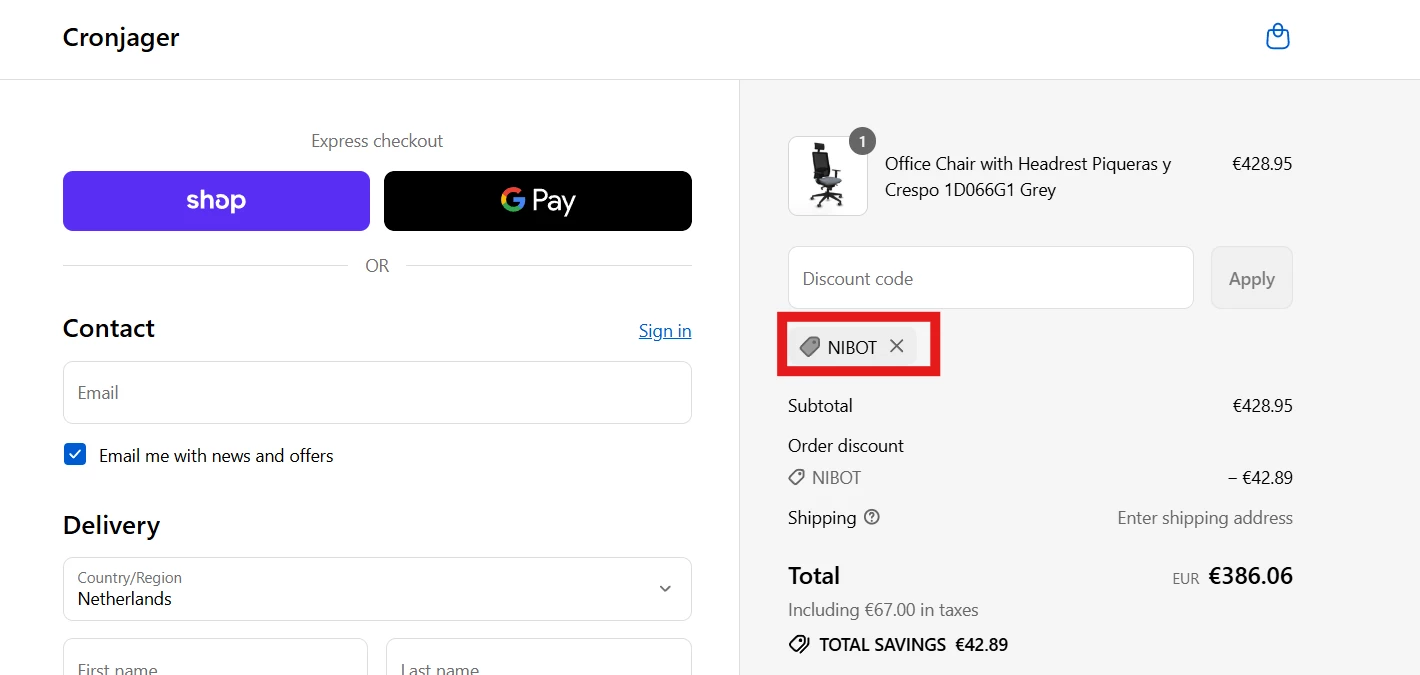This screenshot has width=1420, height=675.
Task: Open the shopping bag cart icon
Action: click(x=1277, y=38)
